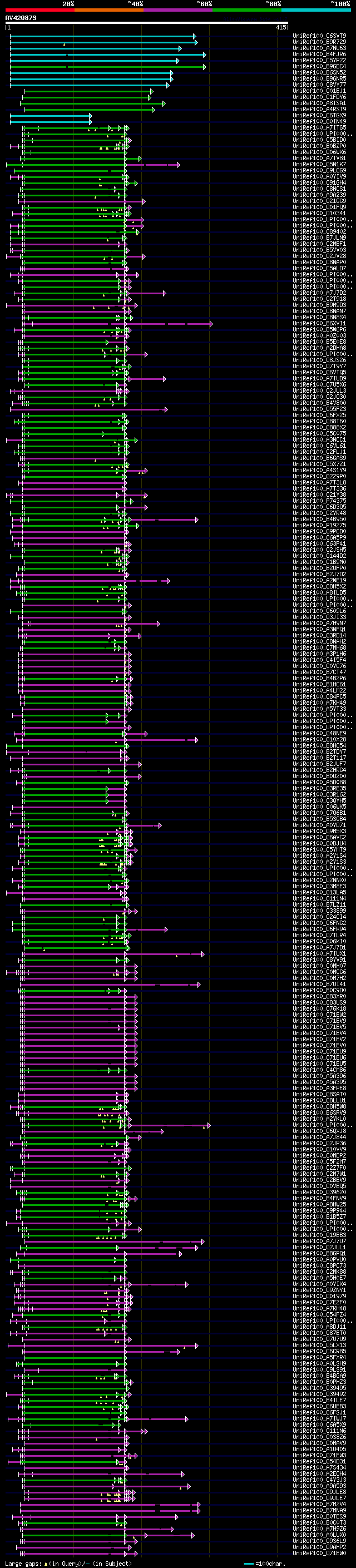Click the =100char. scale legend text

[x=270, y=1564]
